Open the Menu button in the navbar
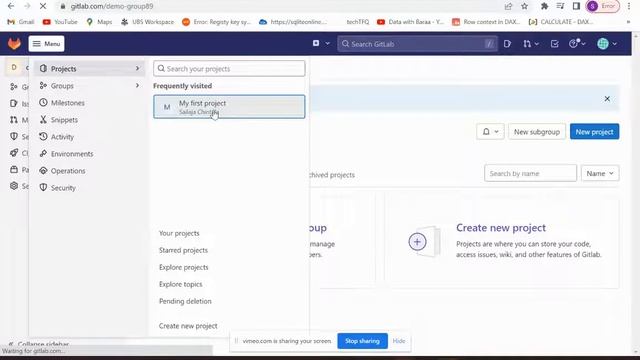640x360 pixels. pyautogui.click(x=46, y=44)
